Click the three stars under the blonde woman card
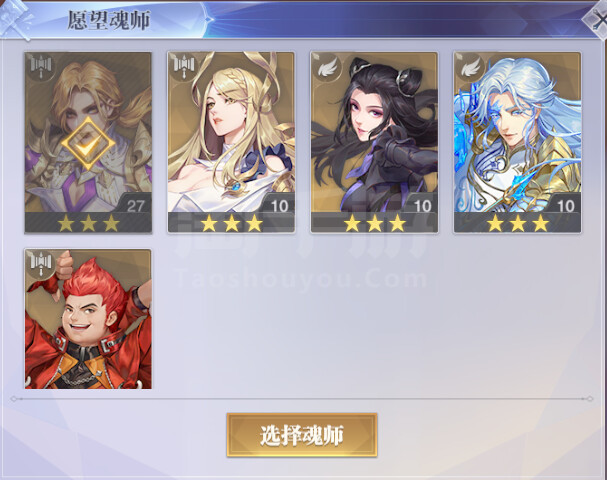Screen dimensions: 607x480 (x=231, y=223)
